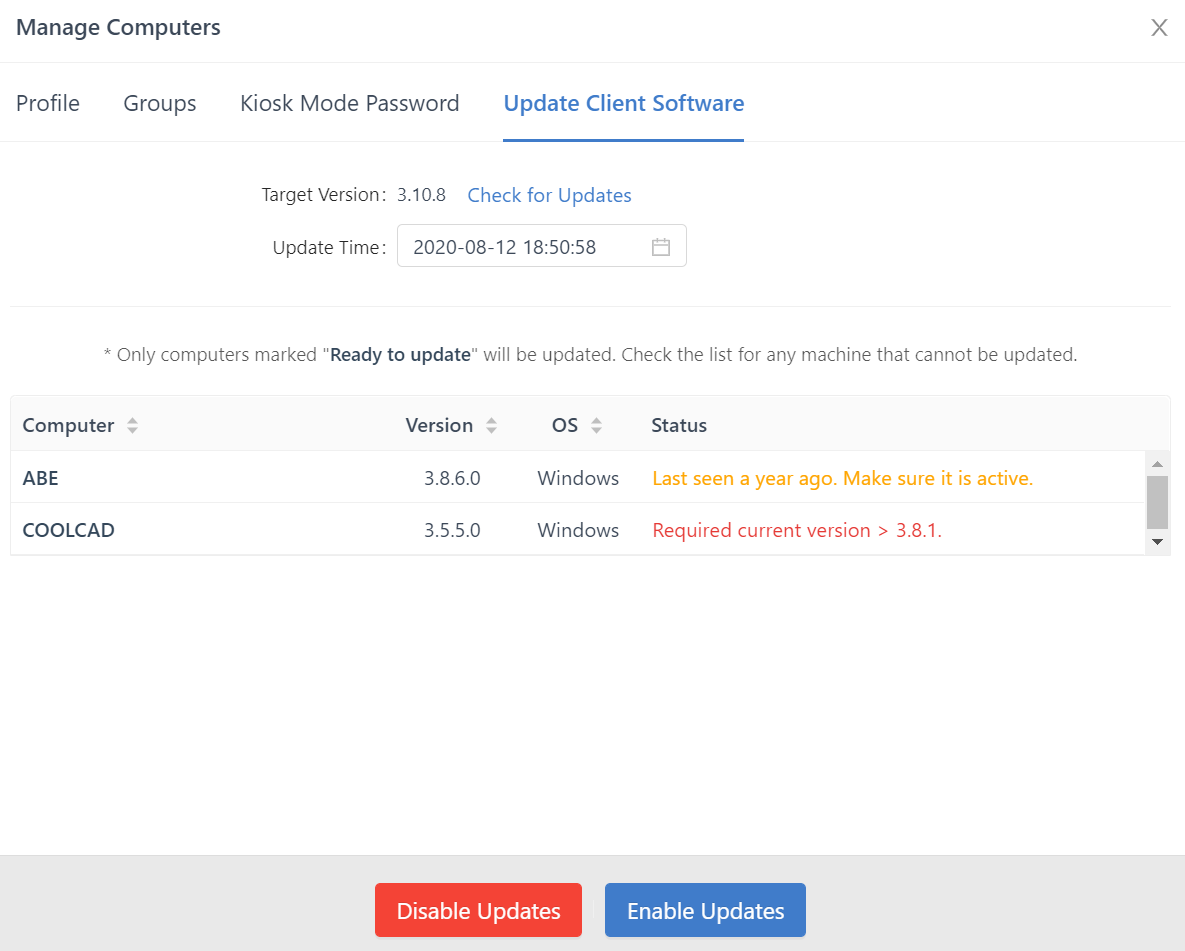Click the scrollbar down arrow in the computer list
The height and width of the screenshot is (951, 1185).
pyautogui.click(x=1158, y=542)
